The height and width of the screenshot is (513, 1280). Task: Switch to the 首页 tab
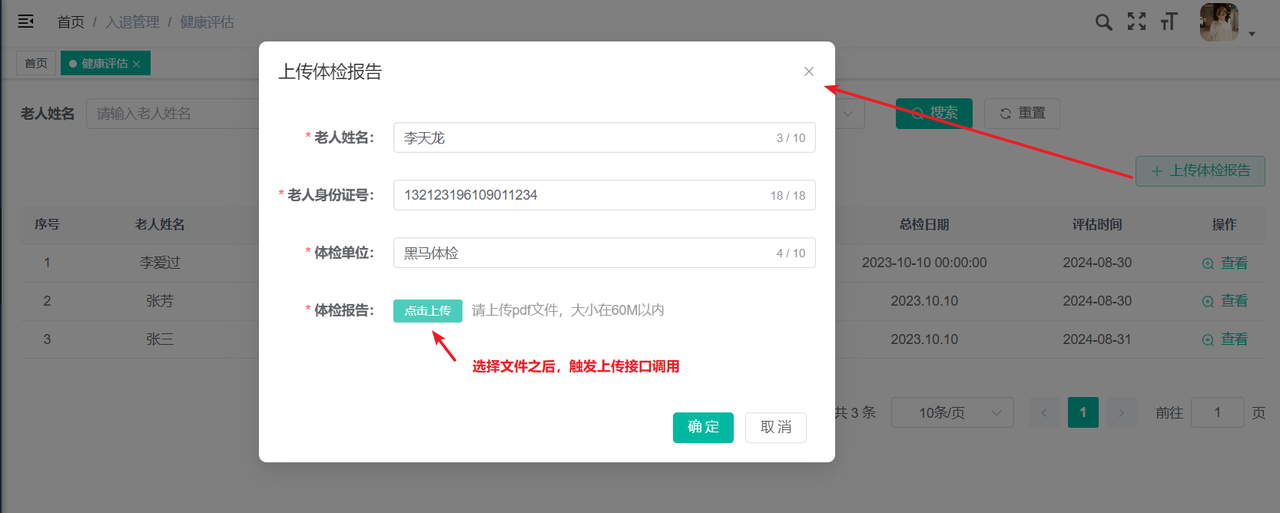tap(36, 63)
